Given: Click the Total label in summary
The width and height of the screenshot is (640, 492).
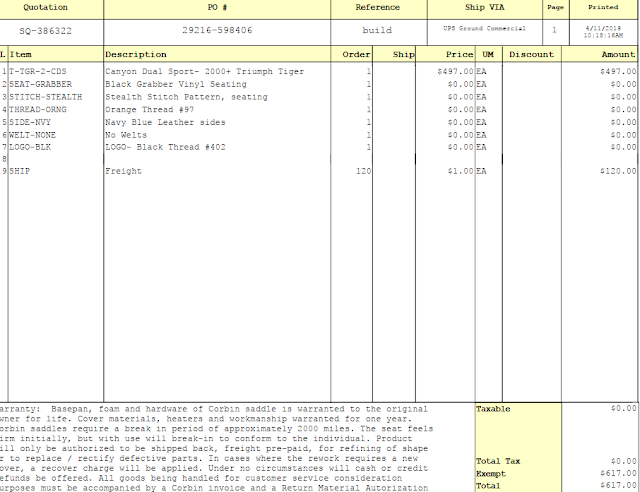Looking at the screenshot, I should [x=488, y=486].
